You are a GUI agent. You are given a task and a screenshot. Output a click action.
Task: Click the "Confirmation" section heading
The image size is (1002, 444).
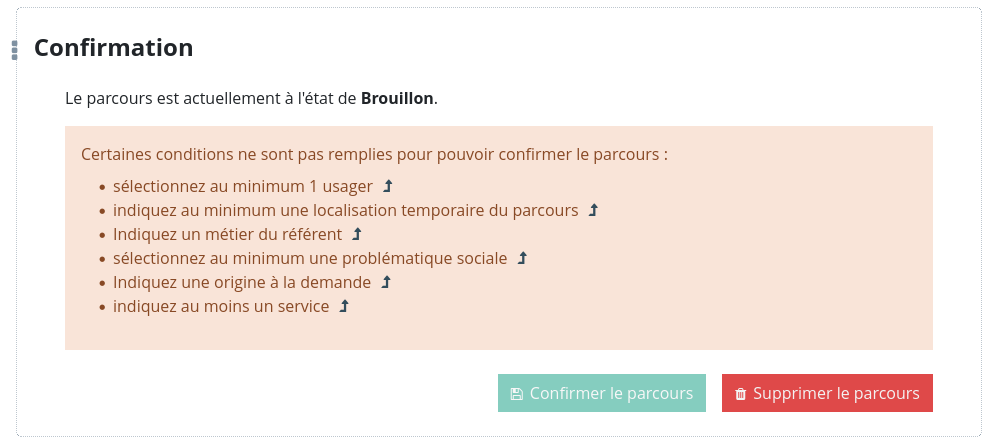point(114,47)
